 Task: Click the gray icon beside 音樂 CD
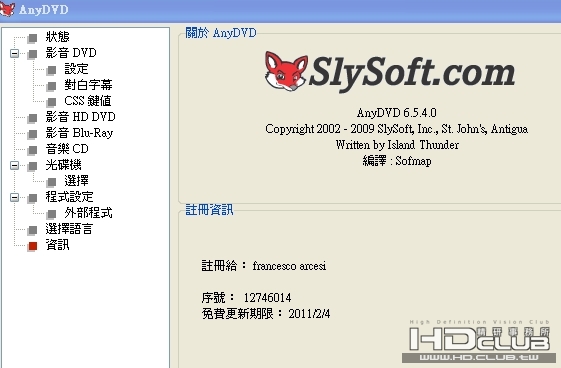point(33,150)
